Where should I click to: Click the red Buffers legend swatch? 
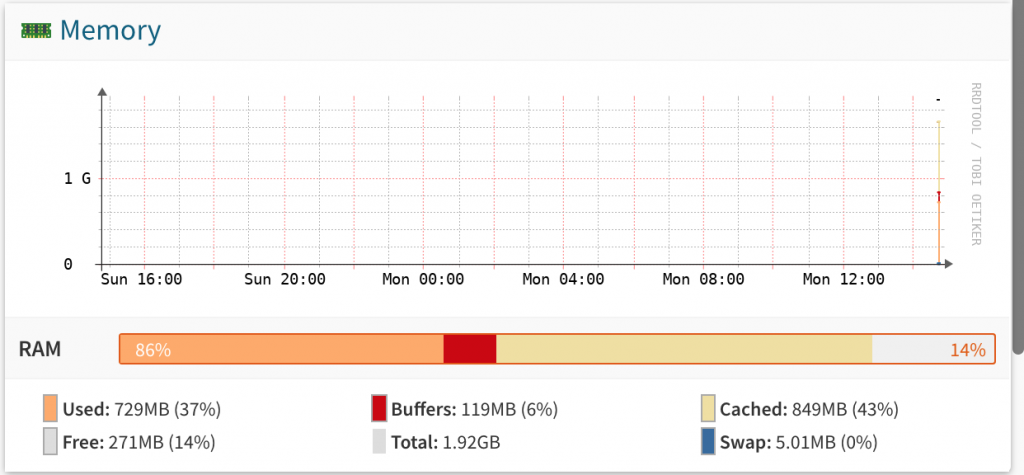click(x=379, y=409)
